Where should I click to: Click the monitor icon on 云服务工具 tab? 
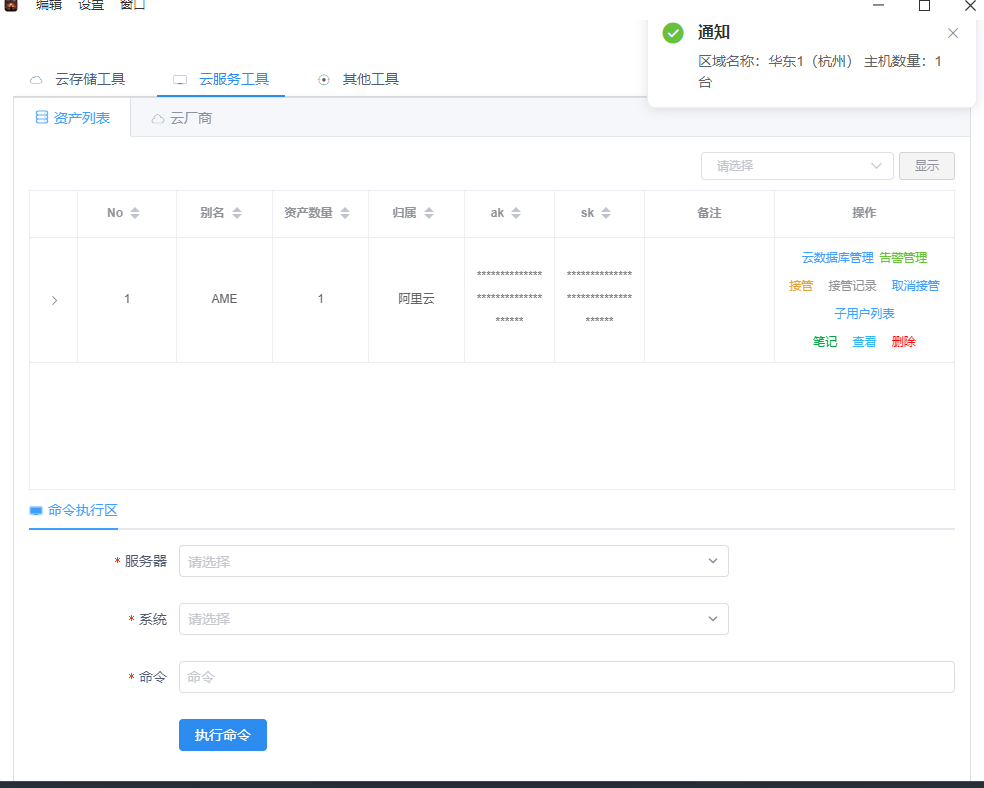pyautogui.click(x=181, y=78)
